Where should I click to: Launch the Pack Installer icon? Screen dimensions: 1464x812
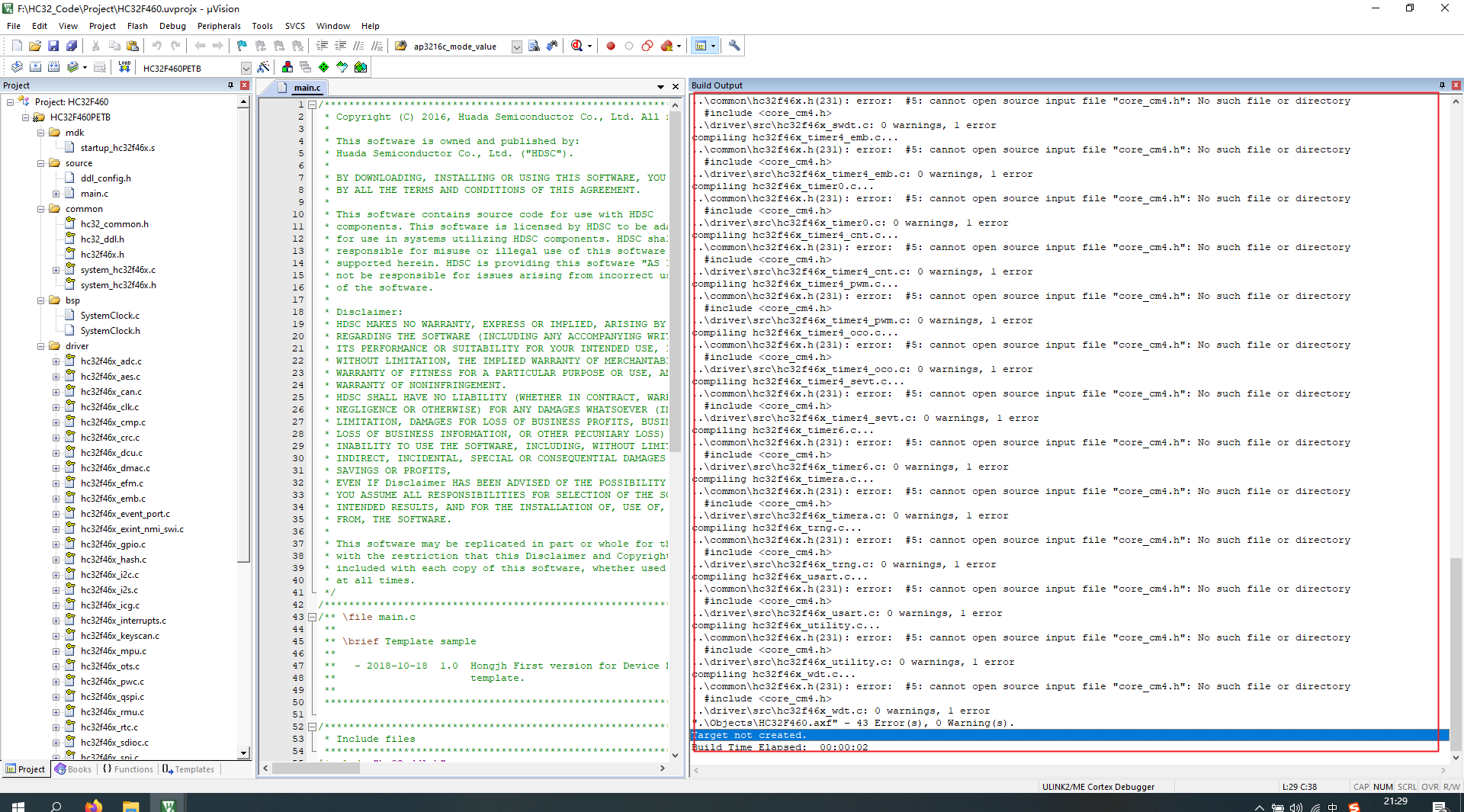click(361, 67)
